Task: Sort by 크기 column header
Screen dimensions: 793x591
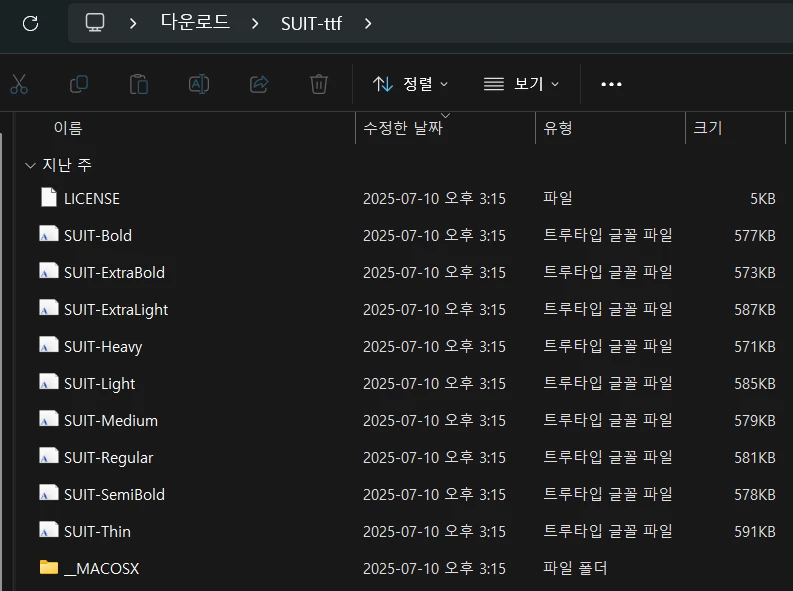Action: click(708, 128)
